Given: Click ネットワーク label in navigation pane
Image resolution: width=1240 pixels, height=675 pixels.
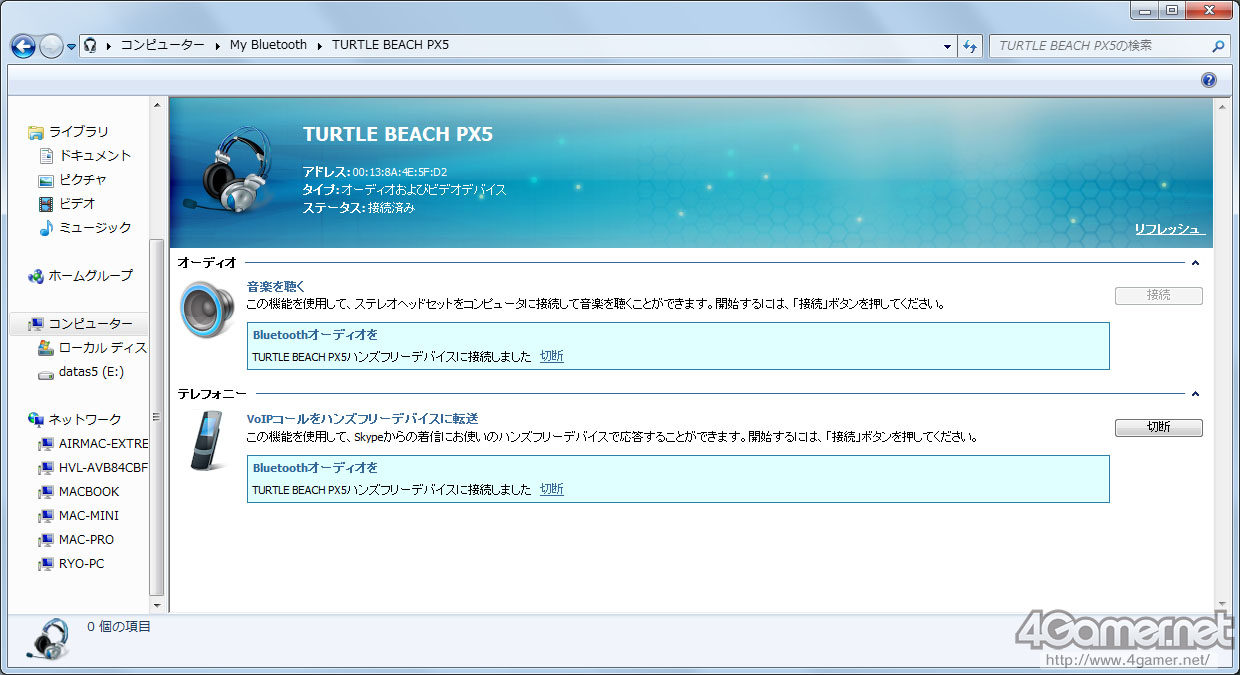Looking at the screenshot, I should (x=85, y=420).
